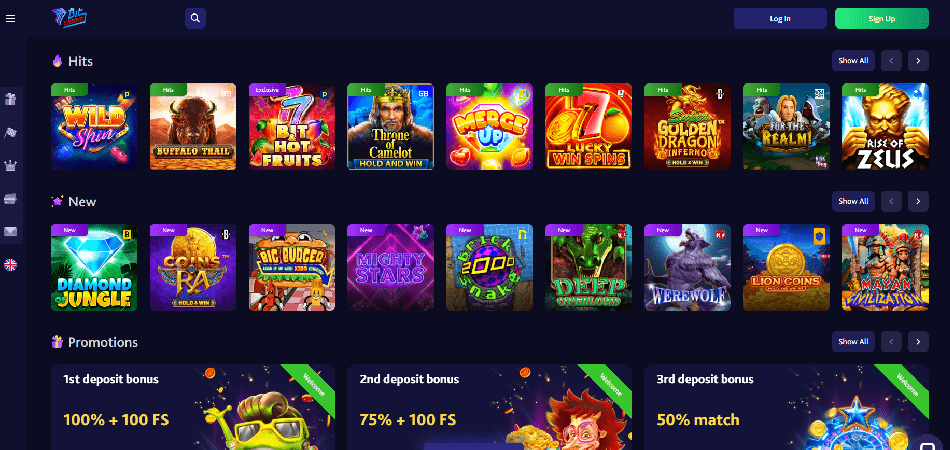Open the 1st deposit bonus promotion

[x=193, y=407]
